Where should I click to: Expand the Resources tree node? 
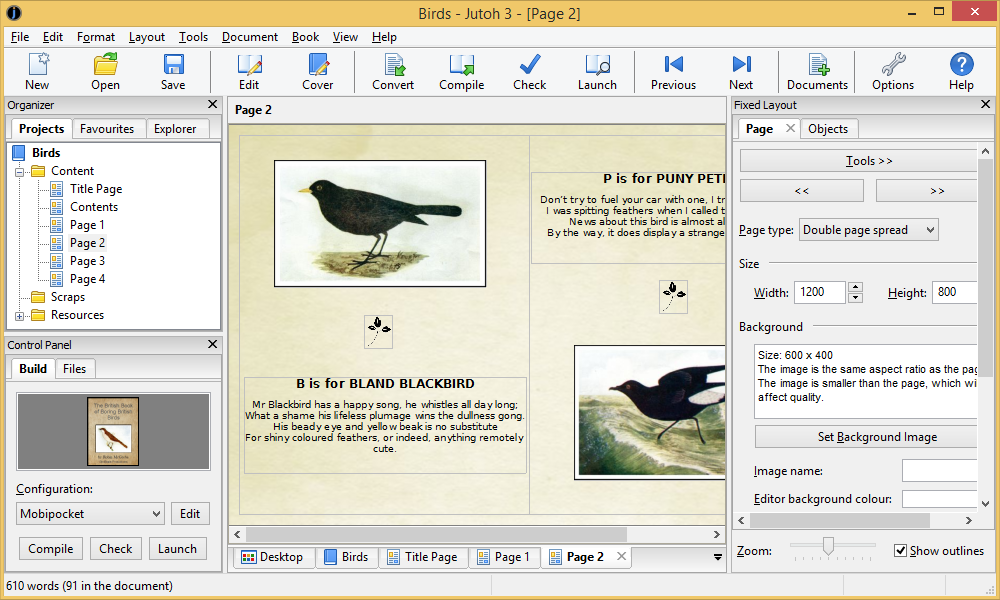(20, 314)
